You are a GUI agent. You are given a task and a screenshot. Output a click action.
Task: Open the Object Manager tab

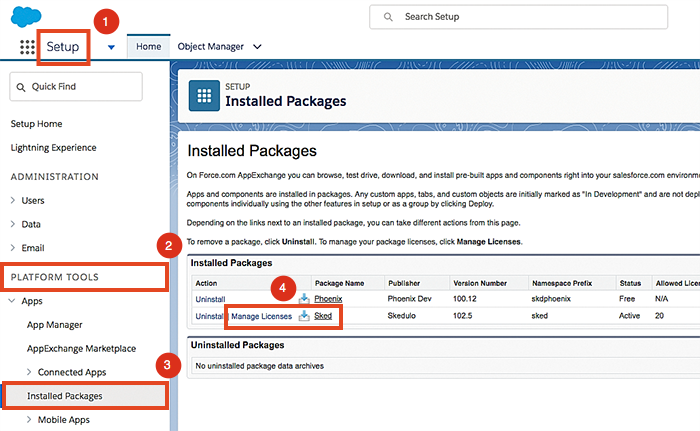(211, 46)
